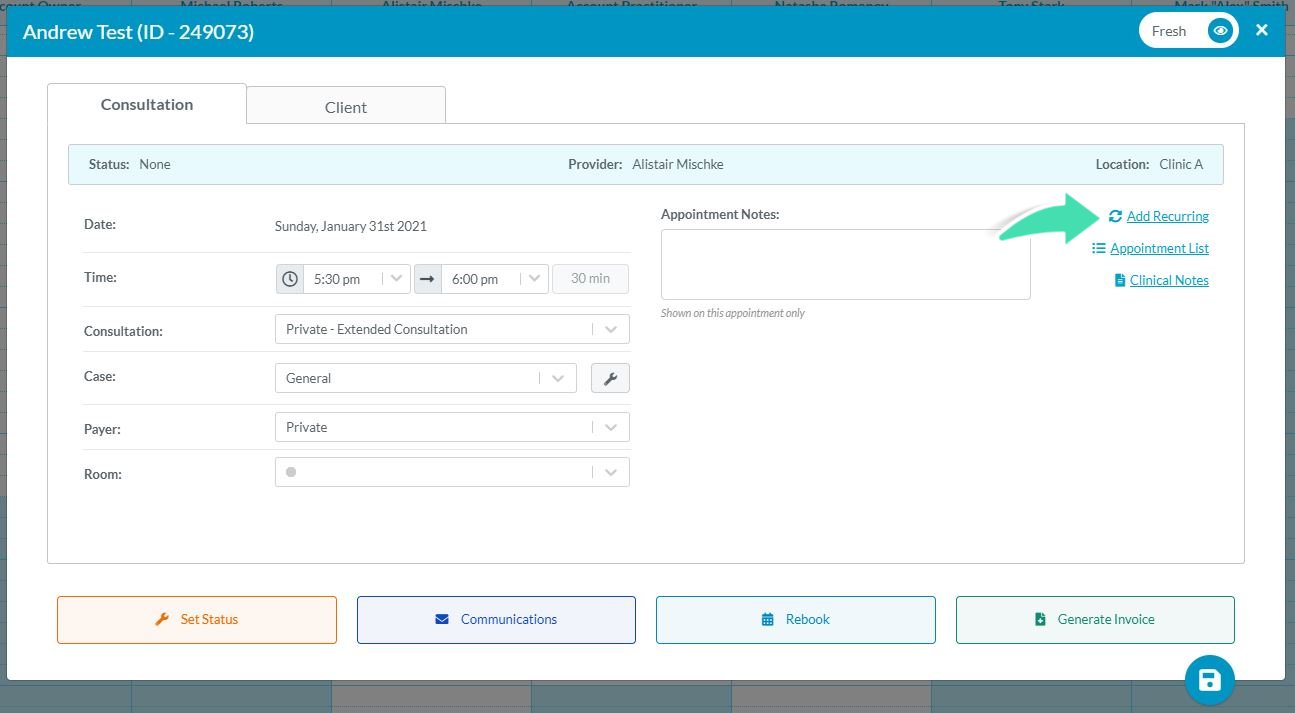
Task: Close the Andrew Test appointment dialog
Action: 1262,30
